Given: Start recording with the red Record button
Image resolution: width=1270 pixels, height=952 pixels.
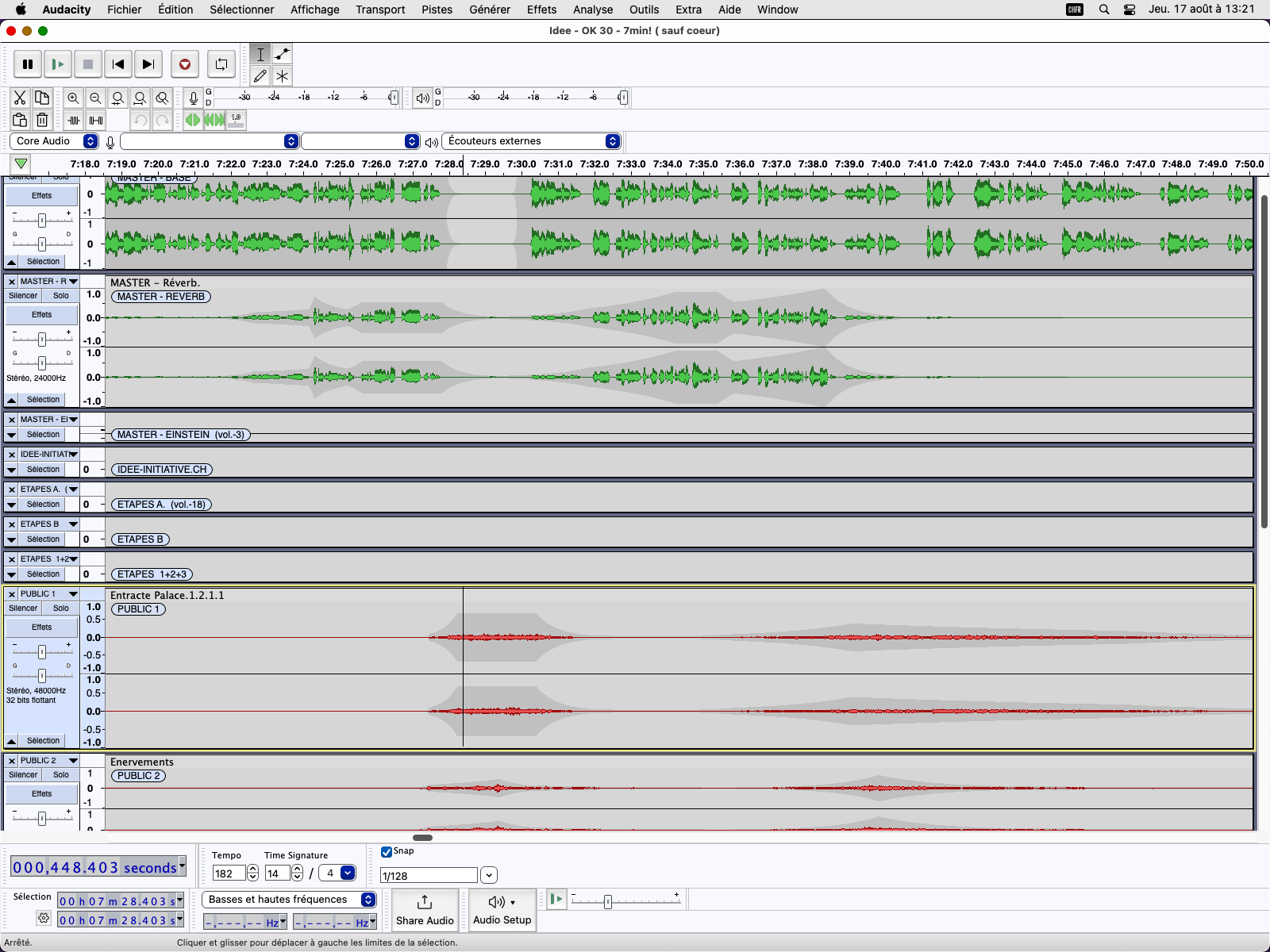Looking at the screenshot, I should 185,64.
